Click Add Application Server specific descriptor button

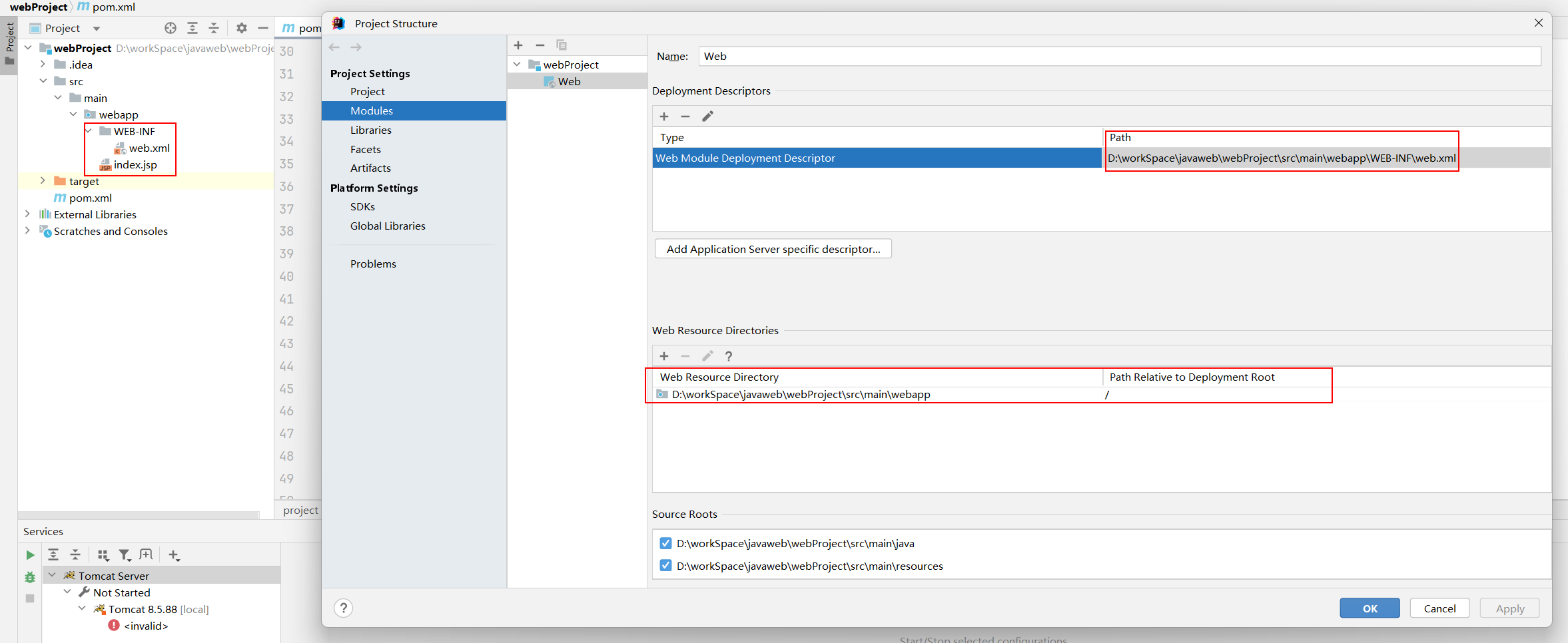[x=773, y=249]
